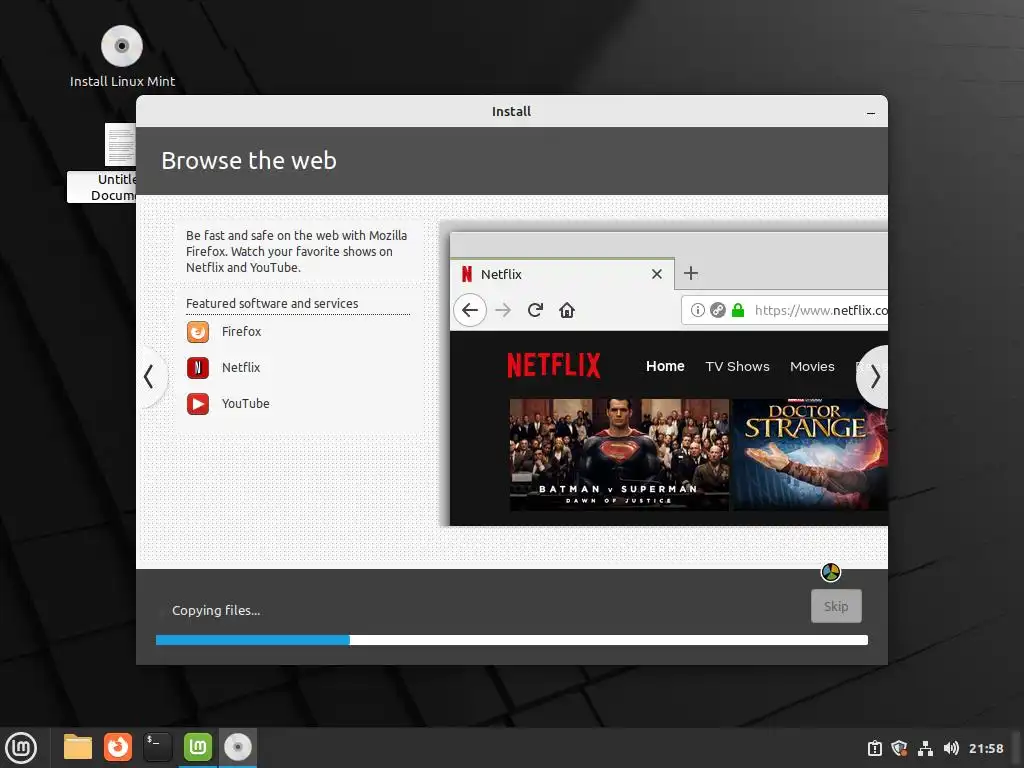Click the NETFLIX logo in the slideshow
The image size is (1024, 768).
pos(554,366)
